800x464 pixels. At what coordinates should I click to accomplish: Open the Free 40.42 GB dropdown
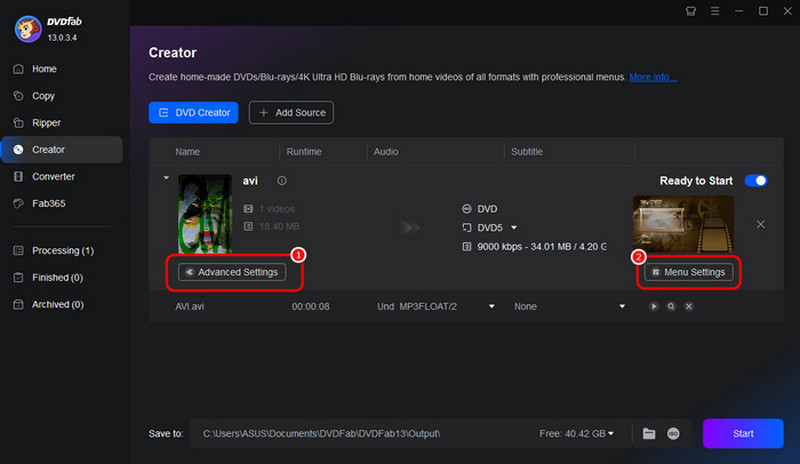tap(577, 433)
